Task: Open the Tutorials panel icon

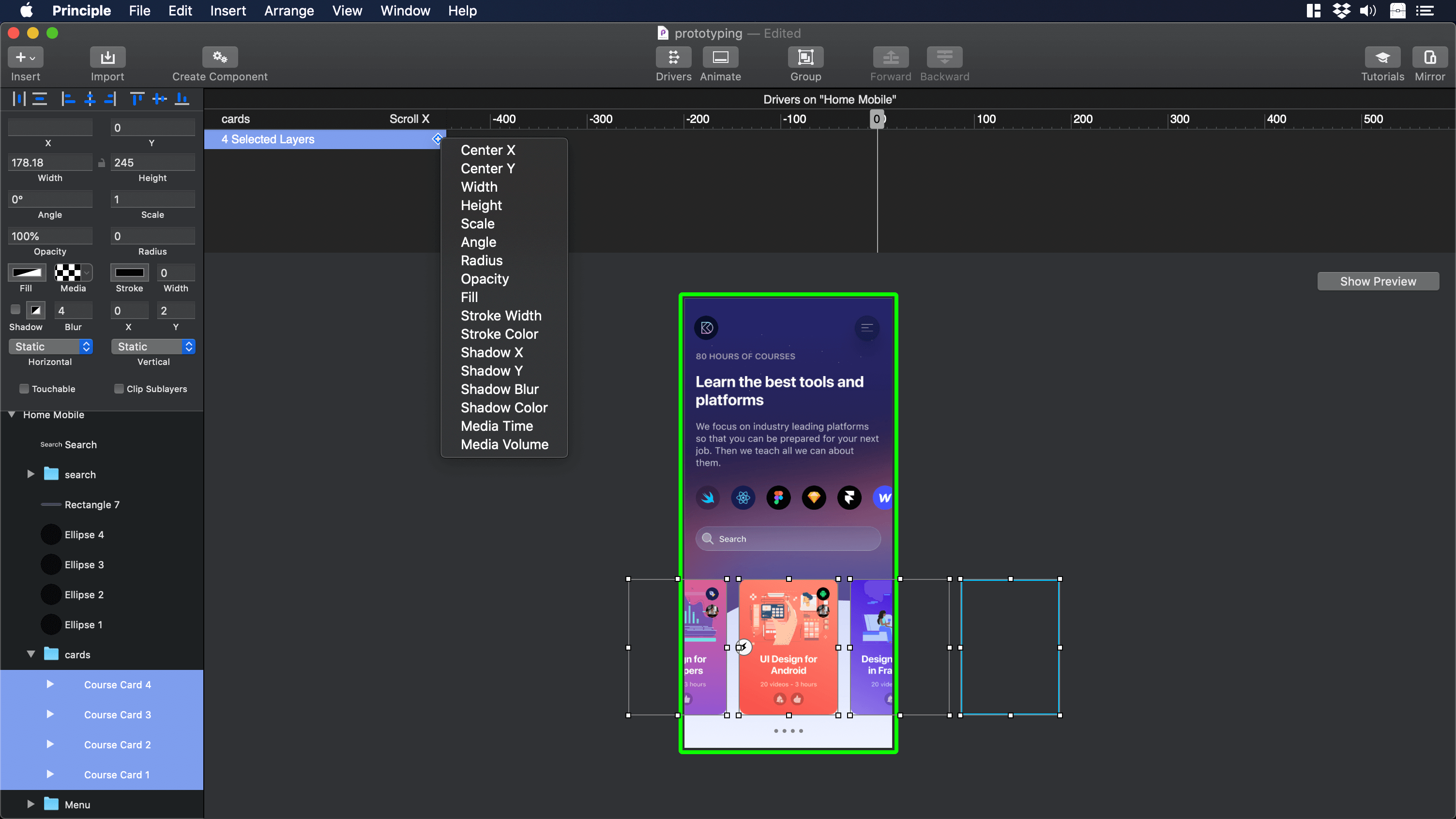Action: click(x=1382, y=57)
